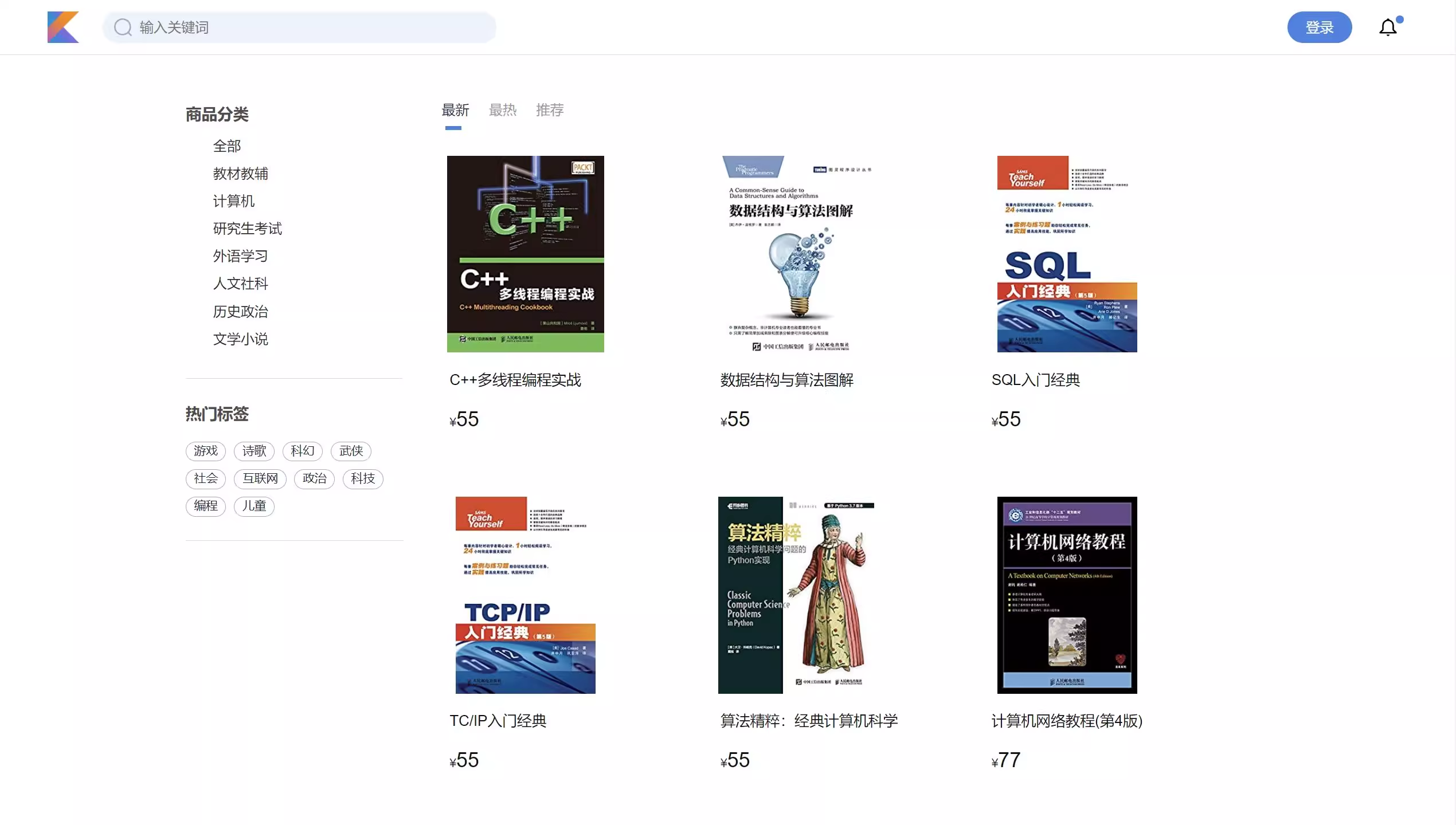Click the 武侠 tag
The height and width of the screenshot is (825, 1456).
point(351,451)
